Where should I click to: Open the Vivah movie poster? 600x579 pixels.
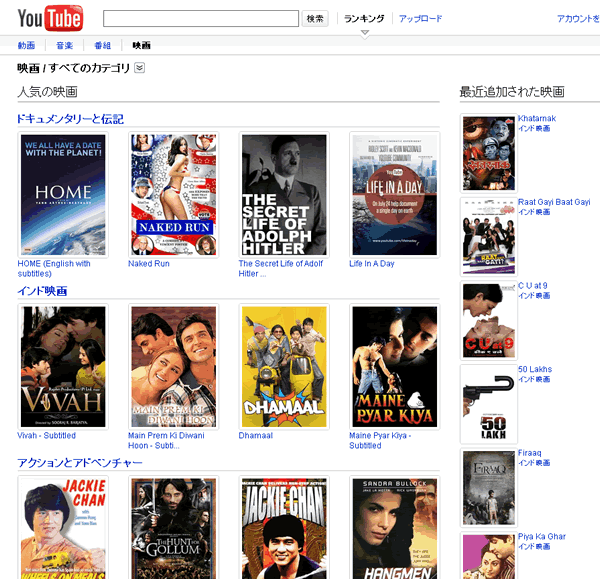63,367
